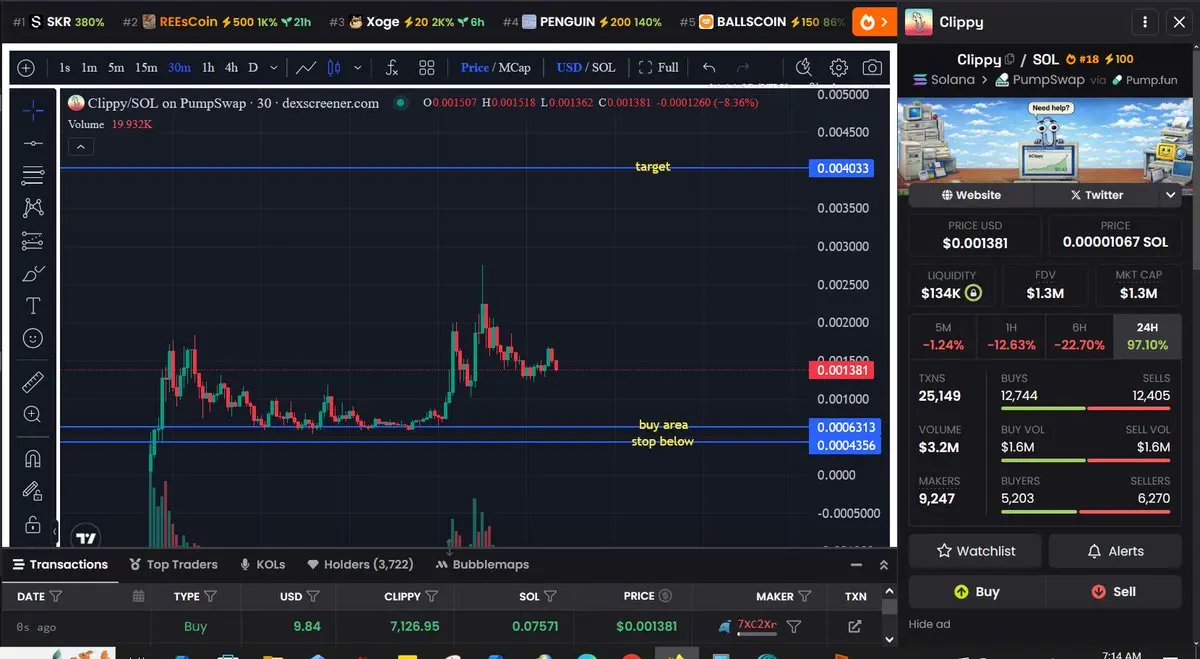
Task: Add Clippy to Watchlist
Action: click(x=975, y=551)
